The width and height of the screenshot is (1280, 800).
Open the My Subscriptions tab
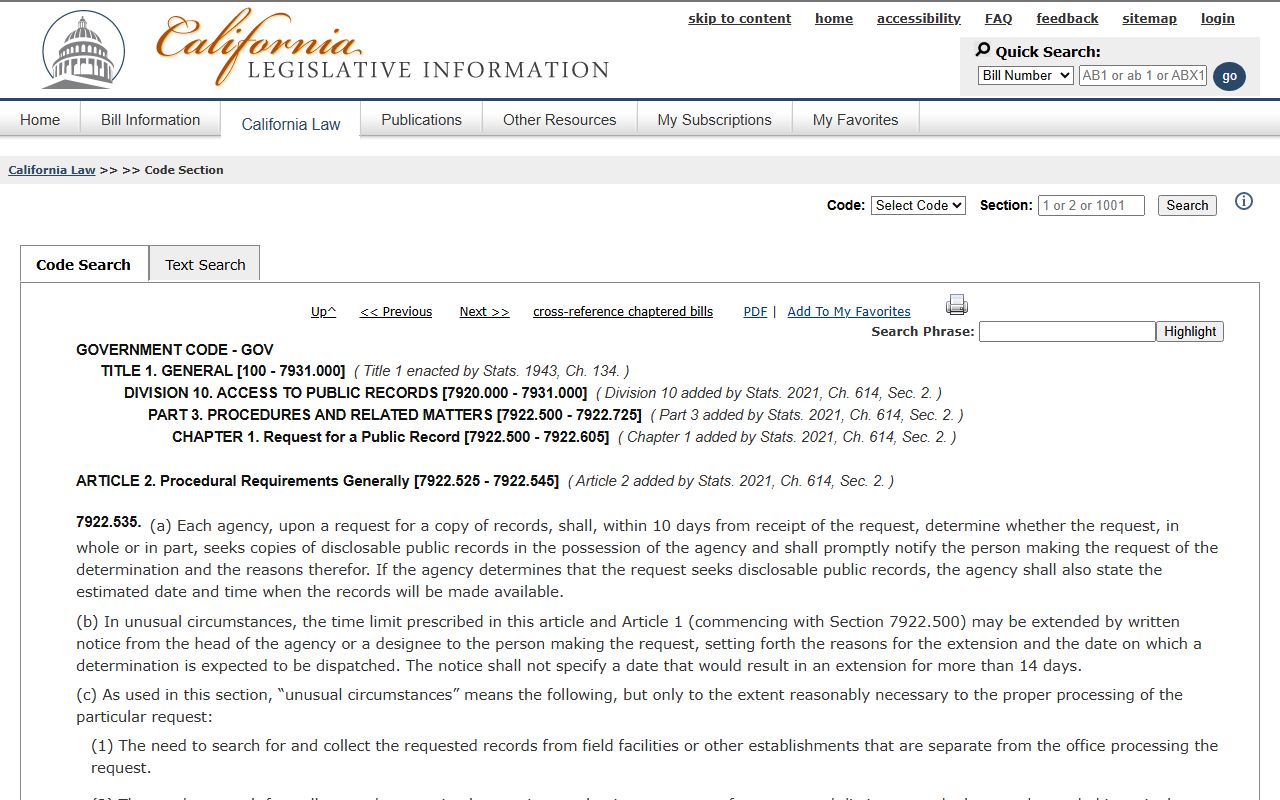(715, 120)
